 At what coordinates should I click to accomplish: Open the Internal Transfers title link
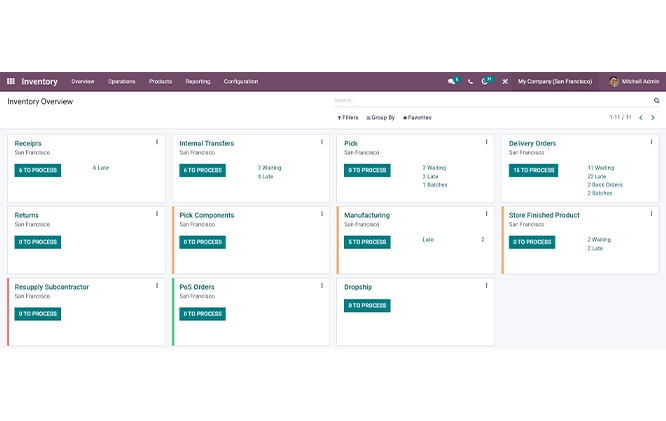pyautogui.click(x=207, y=144)
